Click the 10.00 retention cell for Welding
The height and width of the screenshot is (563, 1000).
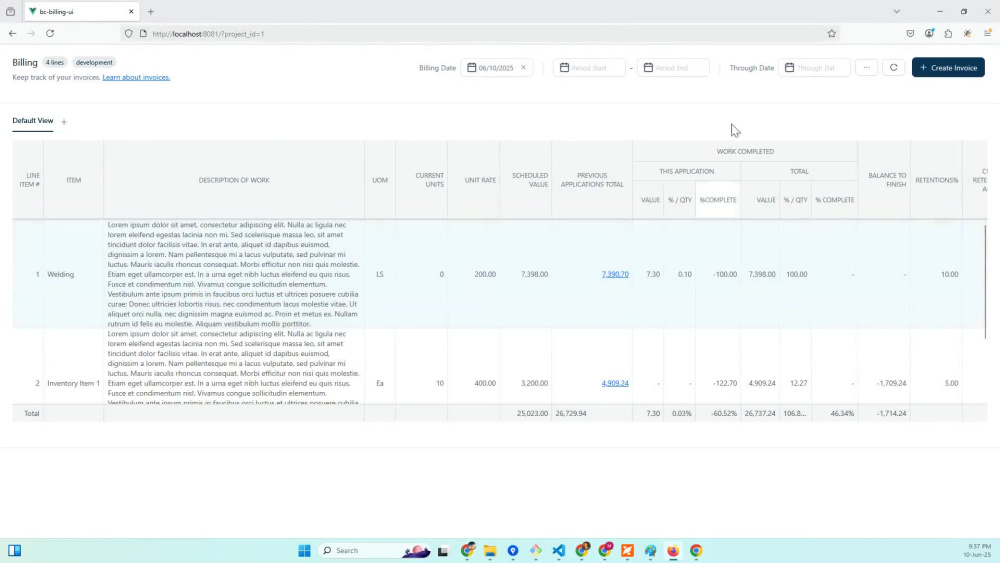tap(936, 274)
